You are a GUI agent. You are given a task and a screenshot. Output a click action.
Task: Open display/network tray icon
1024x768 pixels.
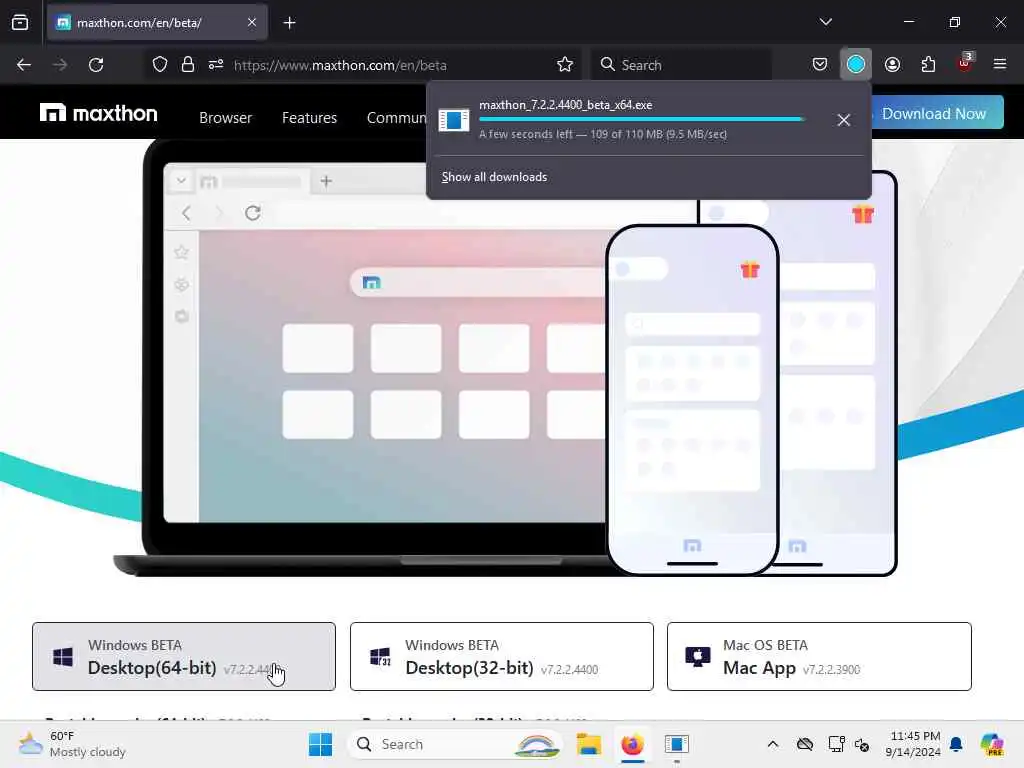(x=836, y=744)
